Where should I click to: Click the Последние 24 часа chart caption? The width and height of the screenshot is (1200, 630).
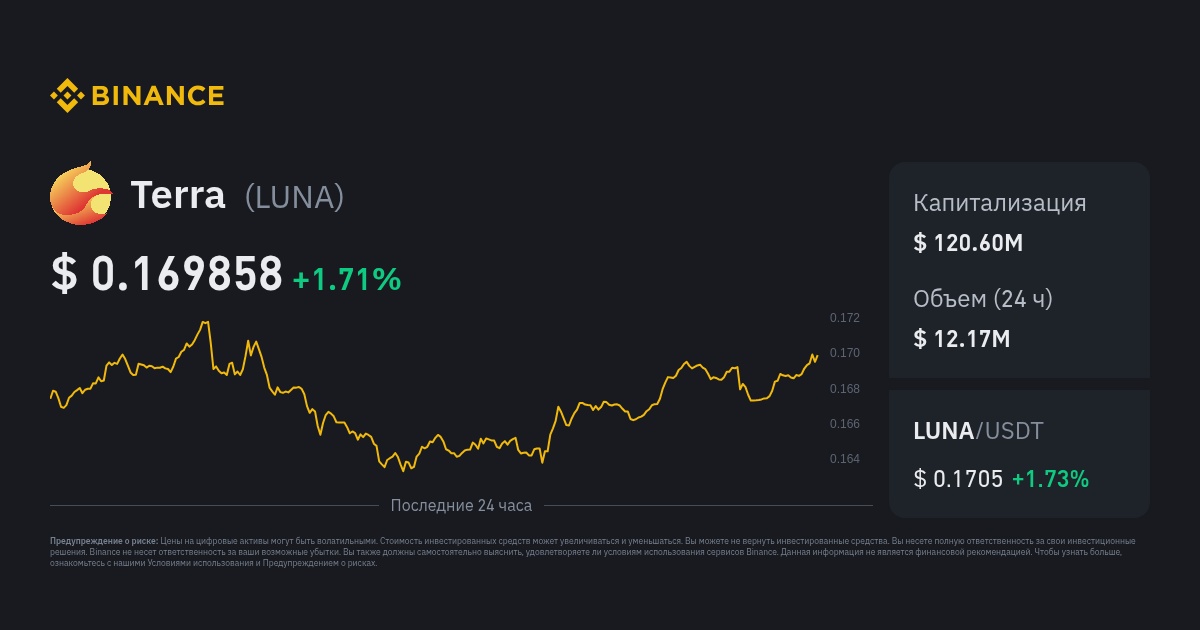(461, 505)
